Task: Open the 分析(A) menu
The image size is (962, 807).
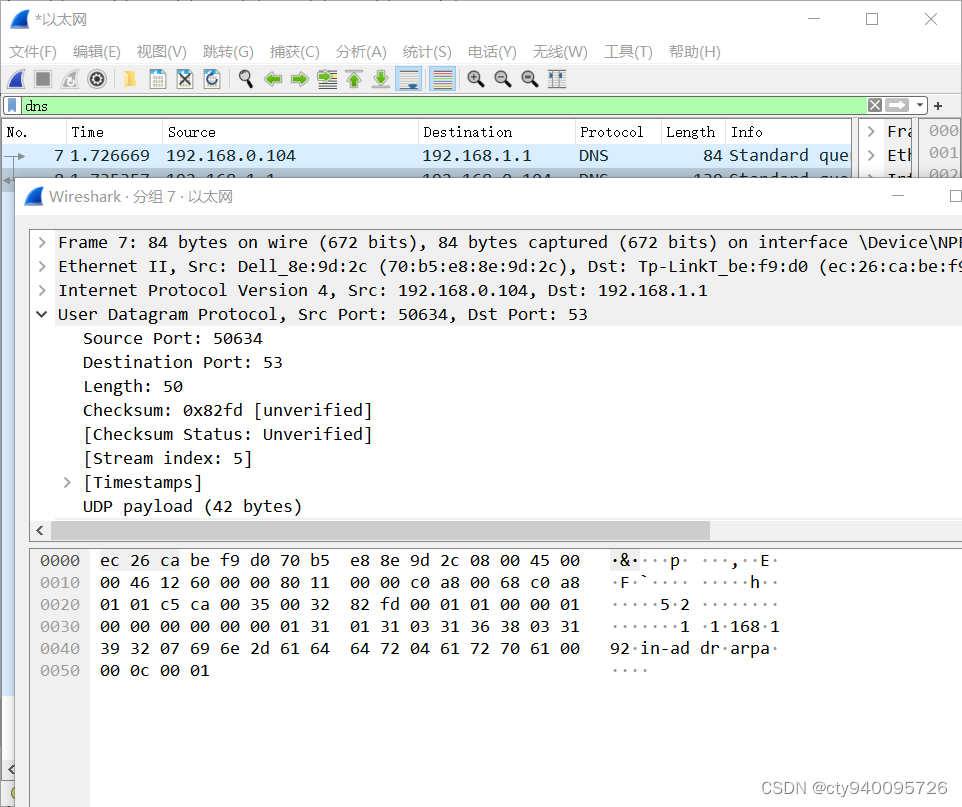Action: click(x=361, y=52)
